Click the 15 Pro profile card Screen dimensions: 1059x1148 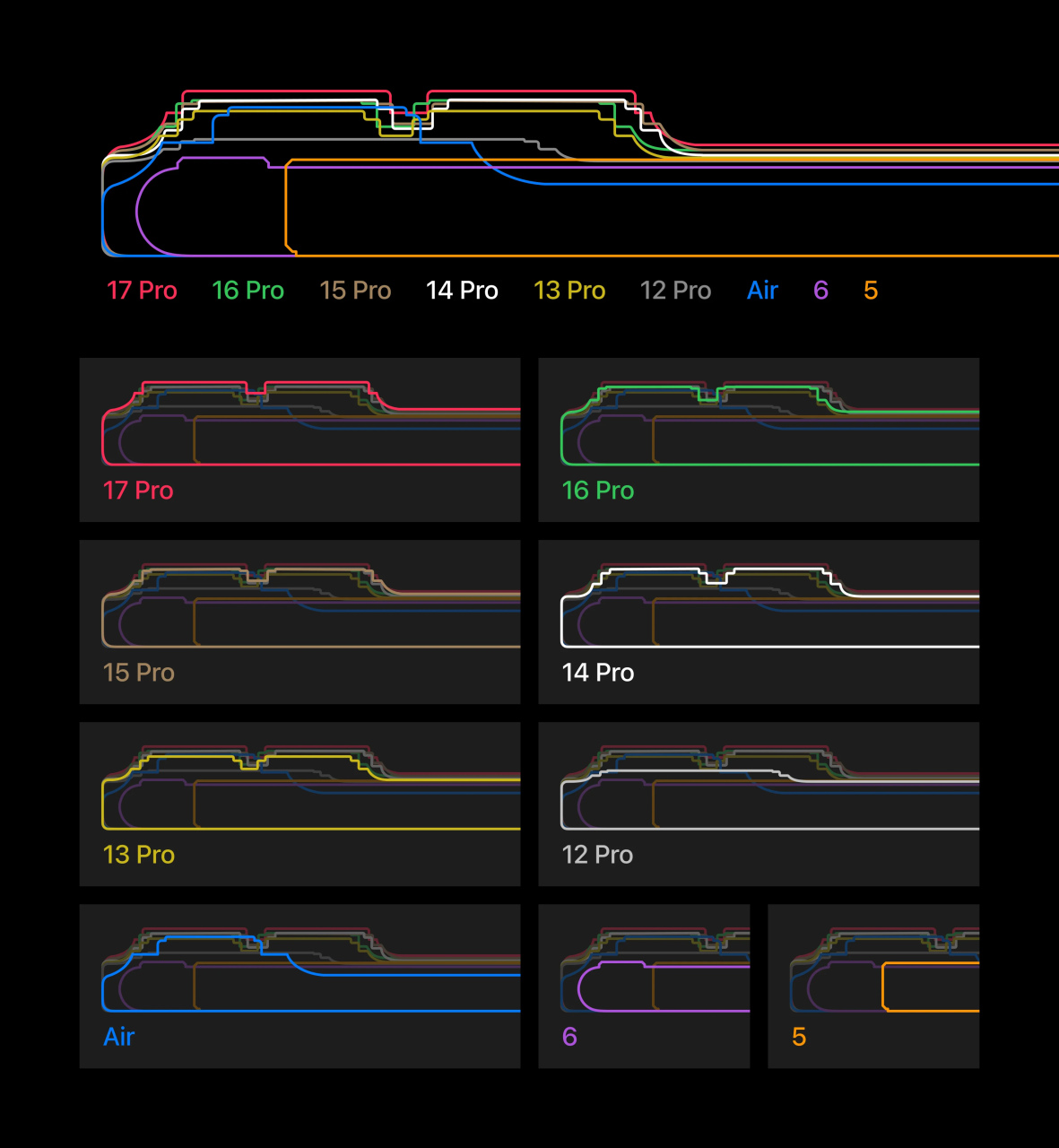click(x=299, y=622)
